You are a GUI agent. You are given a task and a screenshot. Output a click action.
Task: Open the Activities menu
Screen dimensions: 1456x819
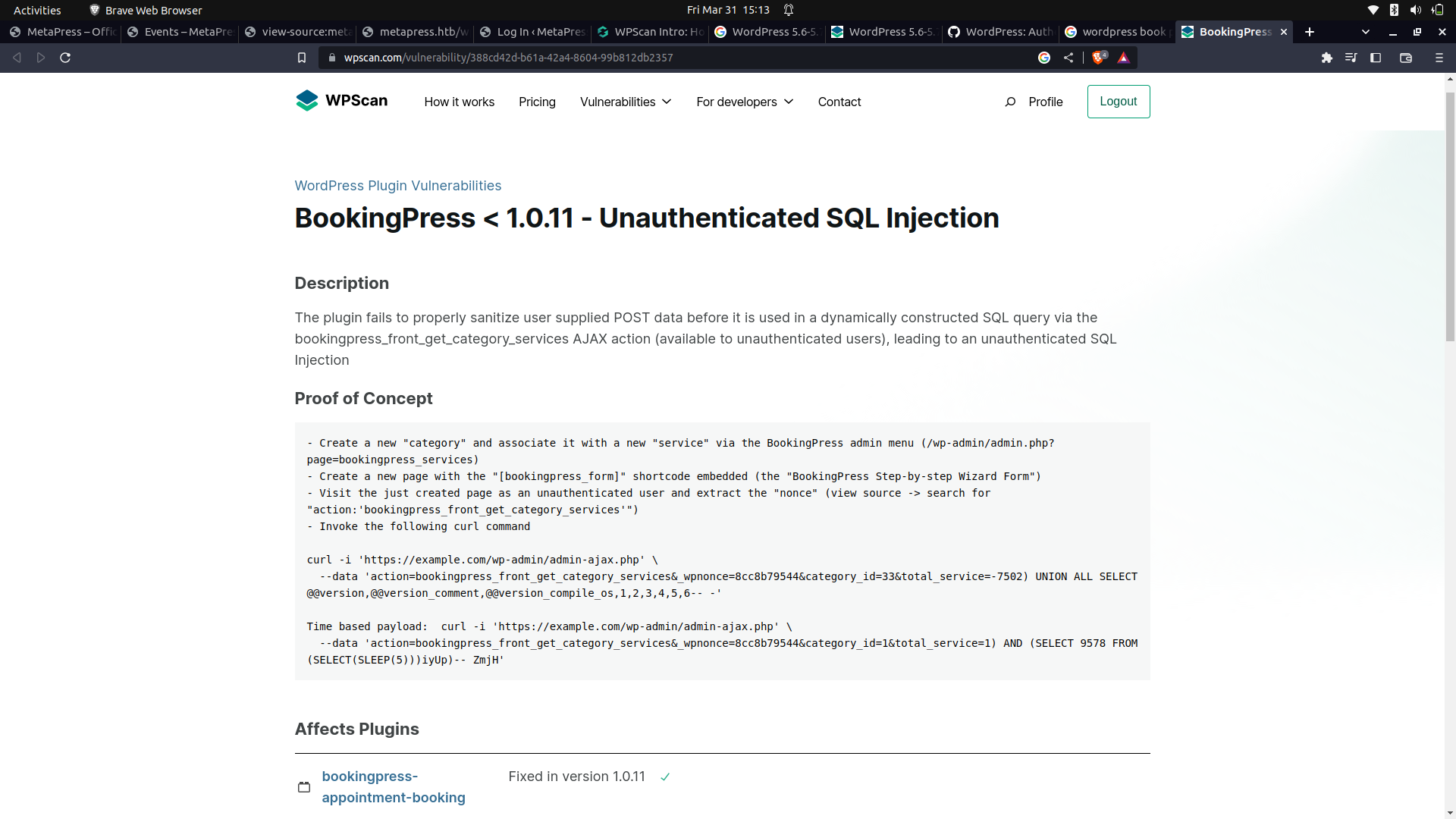(36, 10)
